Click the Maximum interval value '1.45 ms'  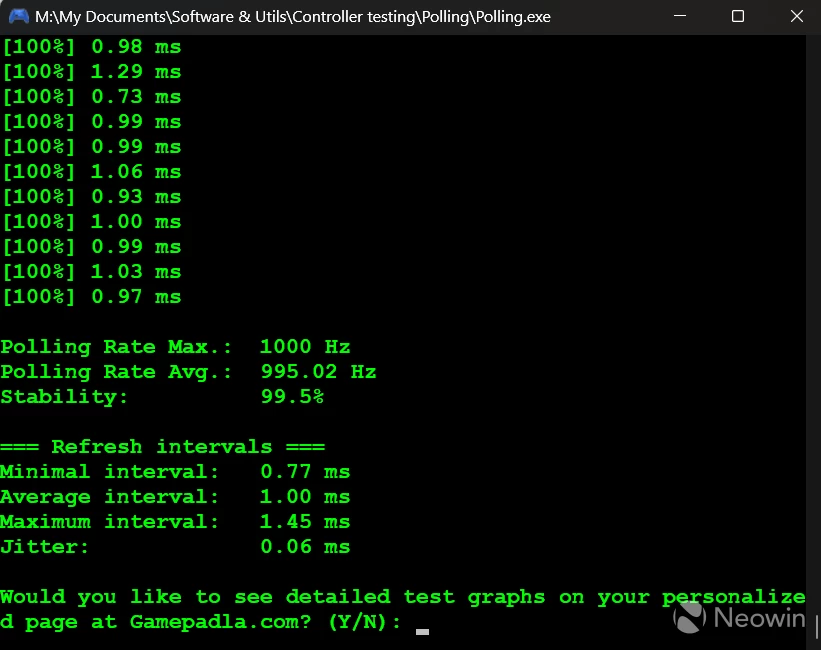click(x=305, y=522)
